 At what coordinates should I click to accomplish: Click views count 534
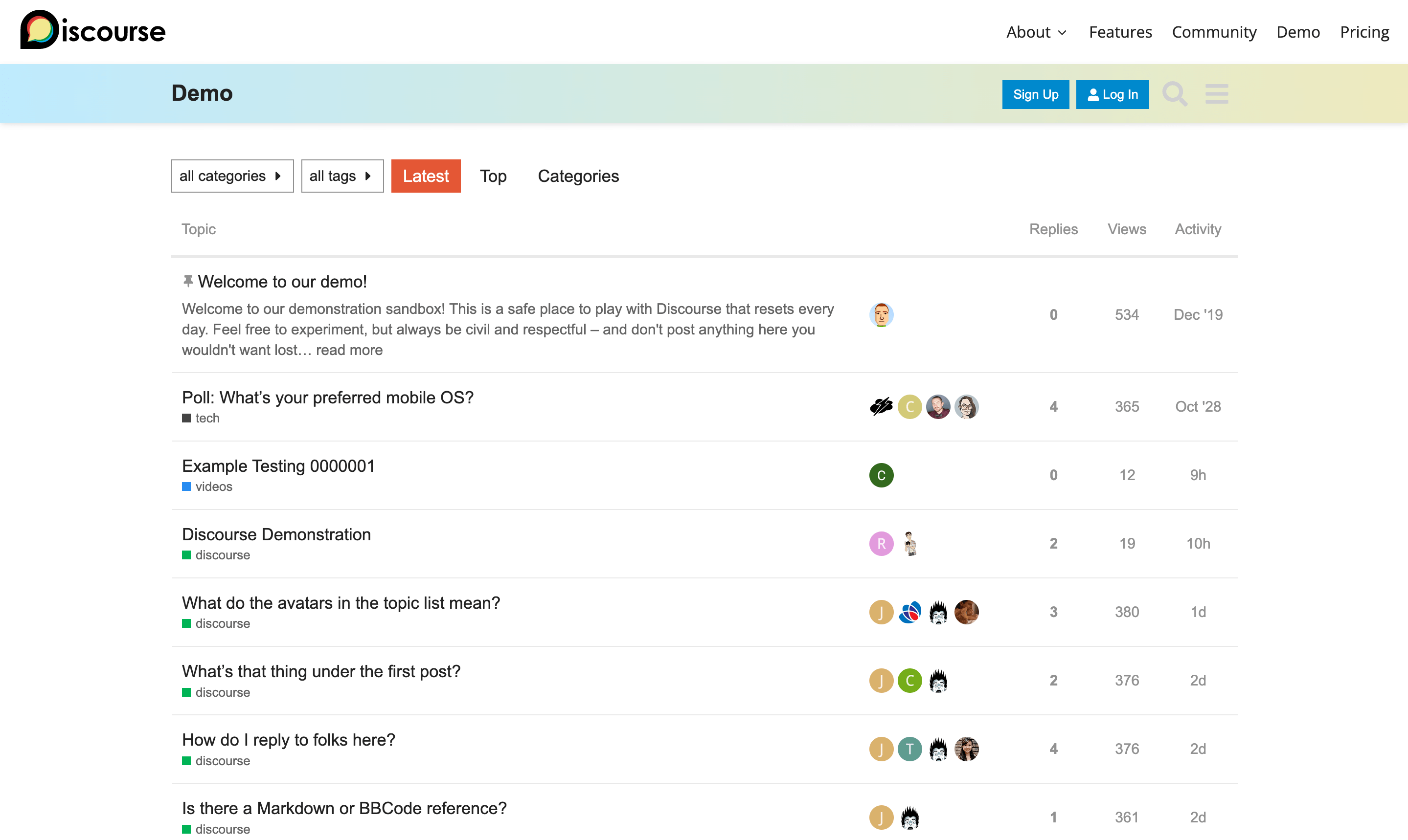(1127, 315)
